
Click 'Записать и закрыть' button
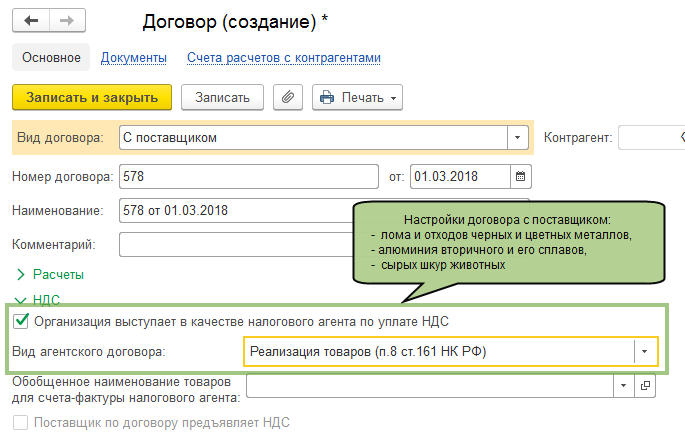(92, 97)
